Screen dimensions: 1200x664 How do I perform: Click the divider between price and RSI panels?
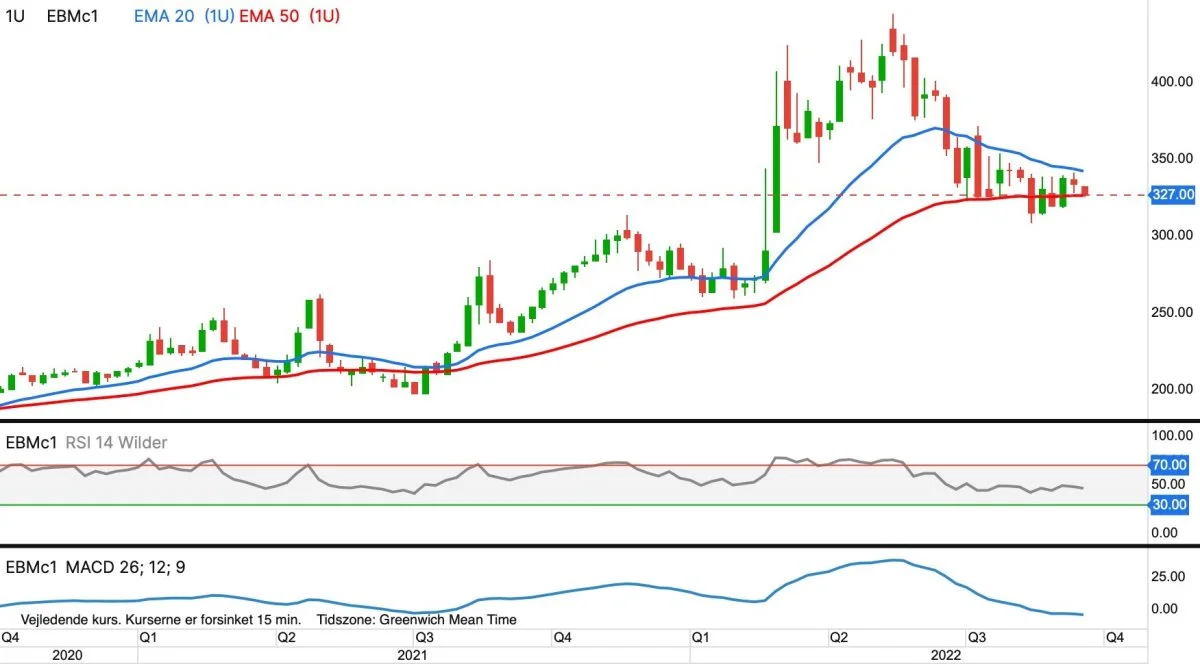[x=600, y=421]
